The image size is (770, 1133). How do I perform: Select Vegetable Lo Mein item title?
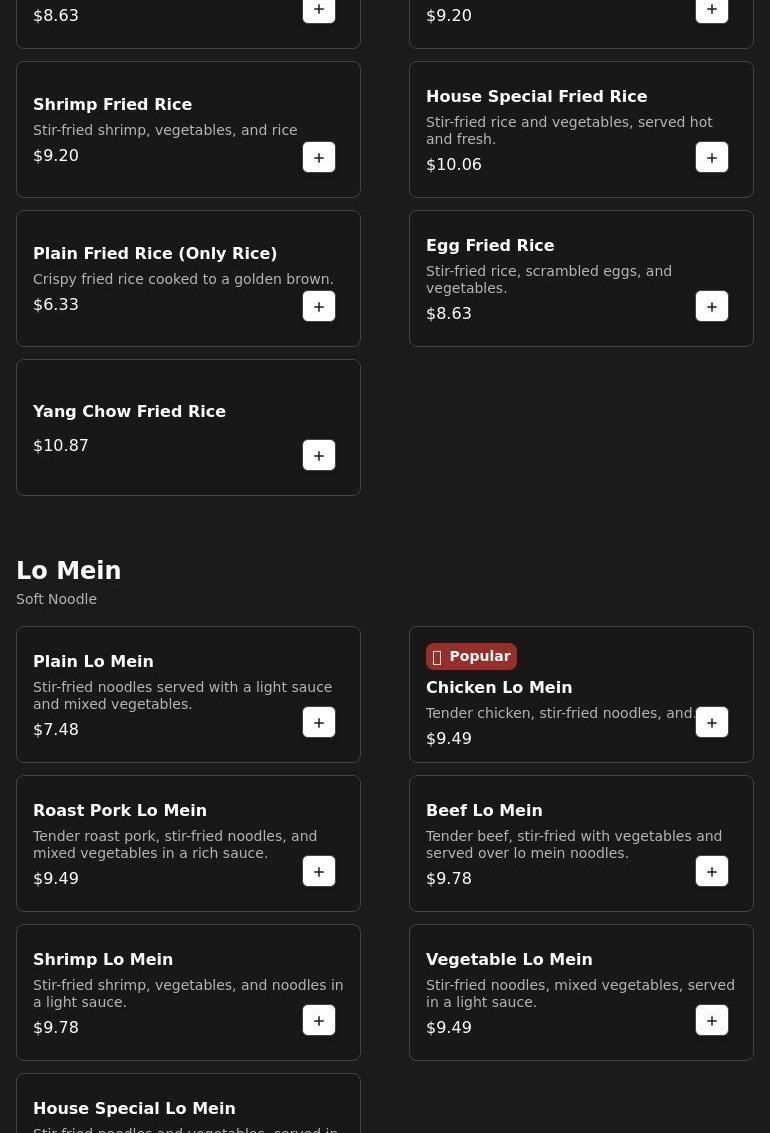click(509, 959)
